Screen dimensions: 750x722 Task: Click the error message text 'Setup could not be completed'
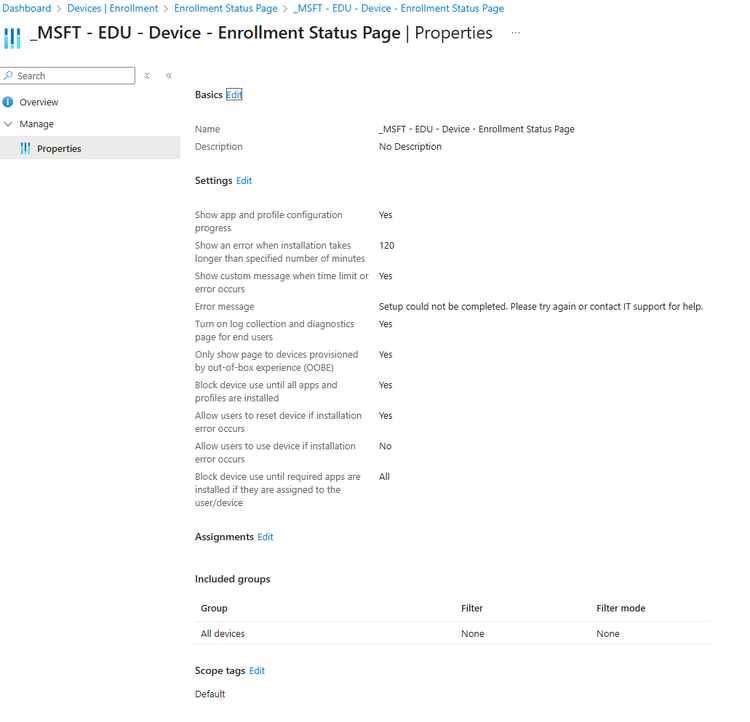point(541,307)
